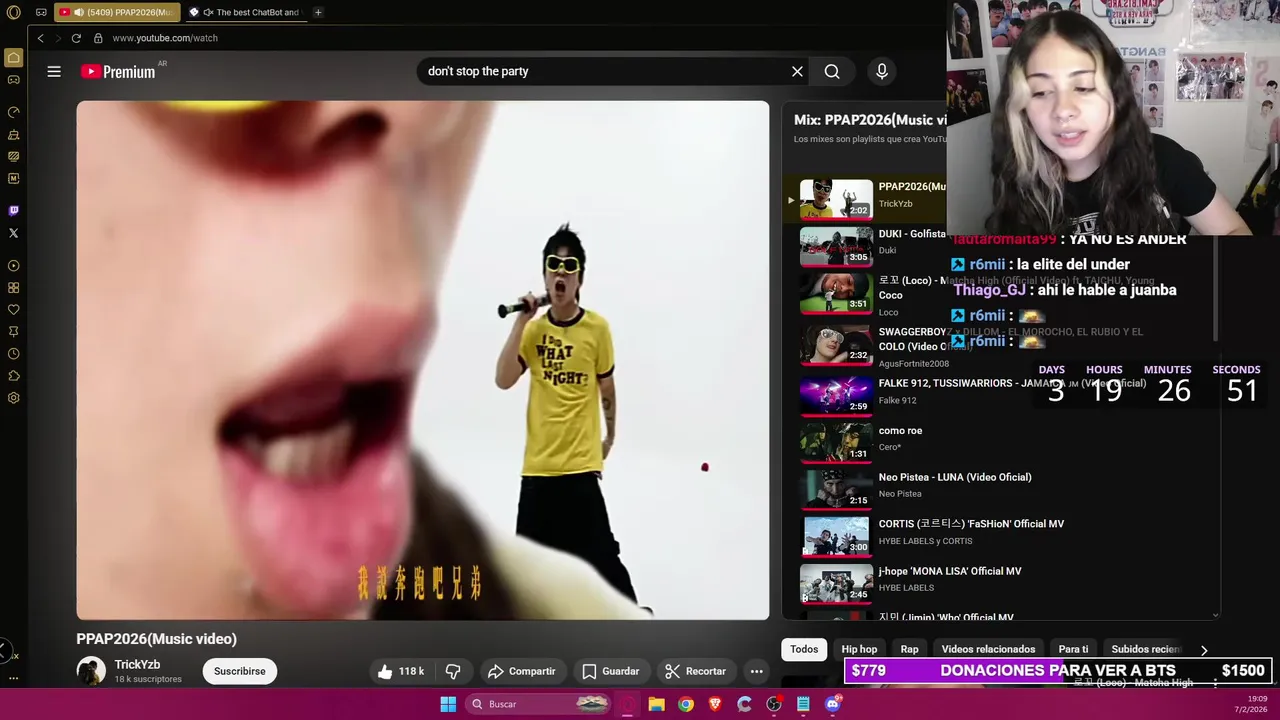Select the Videos relacionados chip
Viewport: 1280px width, 720px height.
click(x=988, y=649)
